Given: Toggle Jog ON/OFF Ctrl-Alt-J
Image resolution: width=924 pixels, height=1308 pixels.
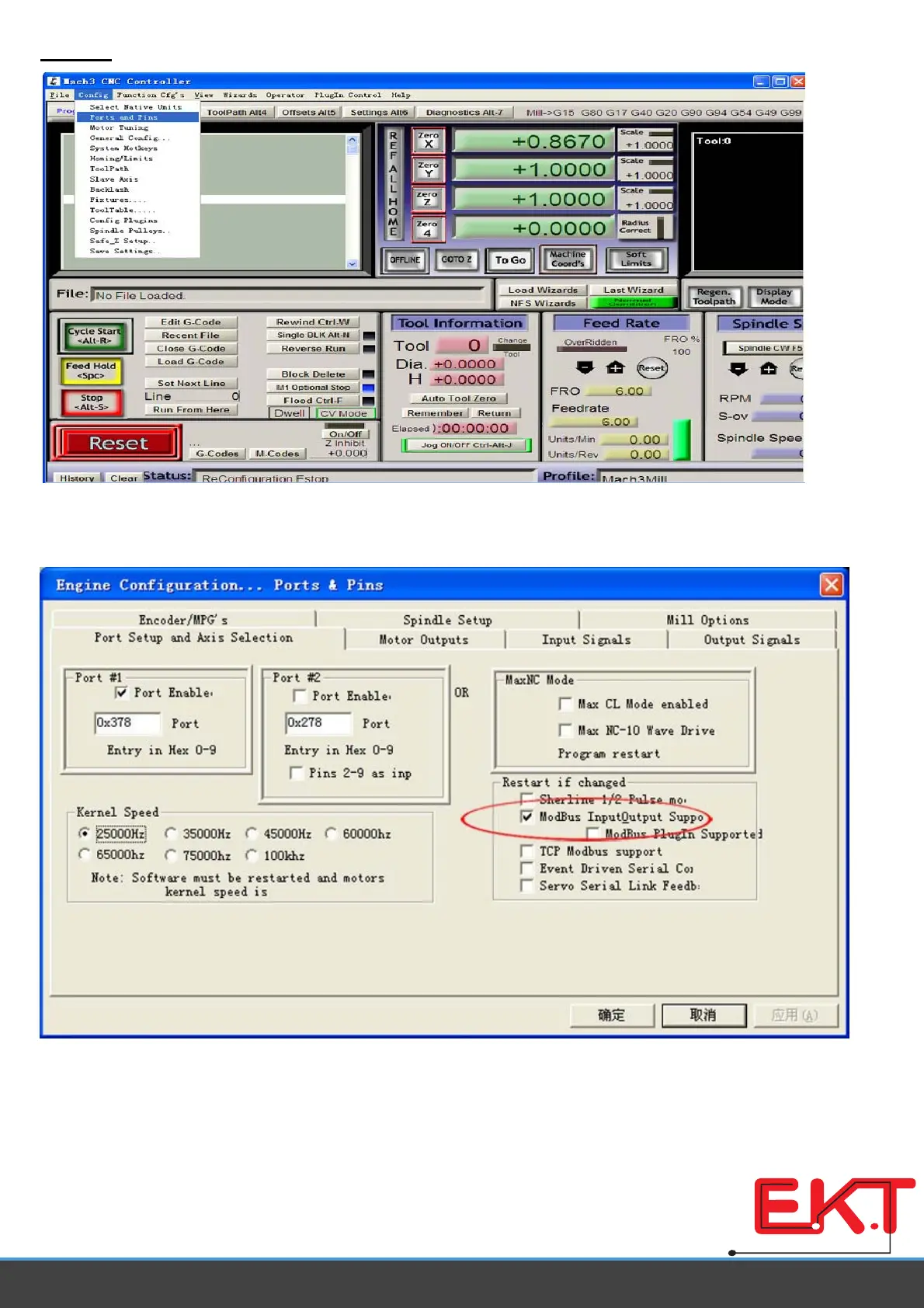Looking at the screenshot, I should 467,445.
